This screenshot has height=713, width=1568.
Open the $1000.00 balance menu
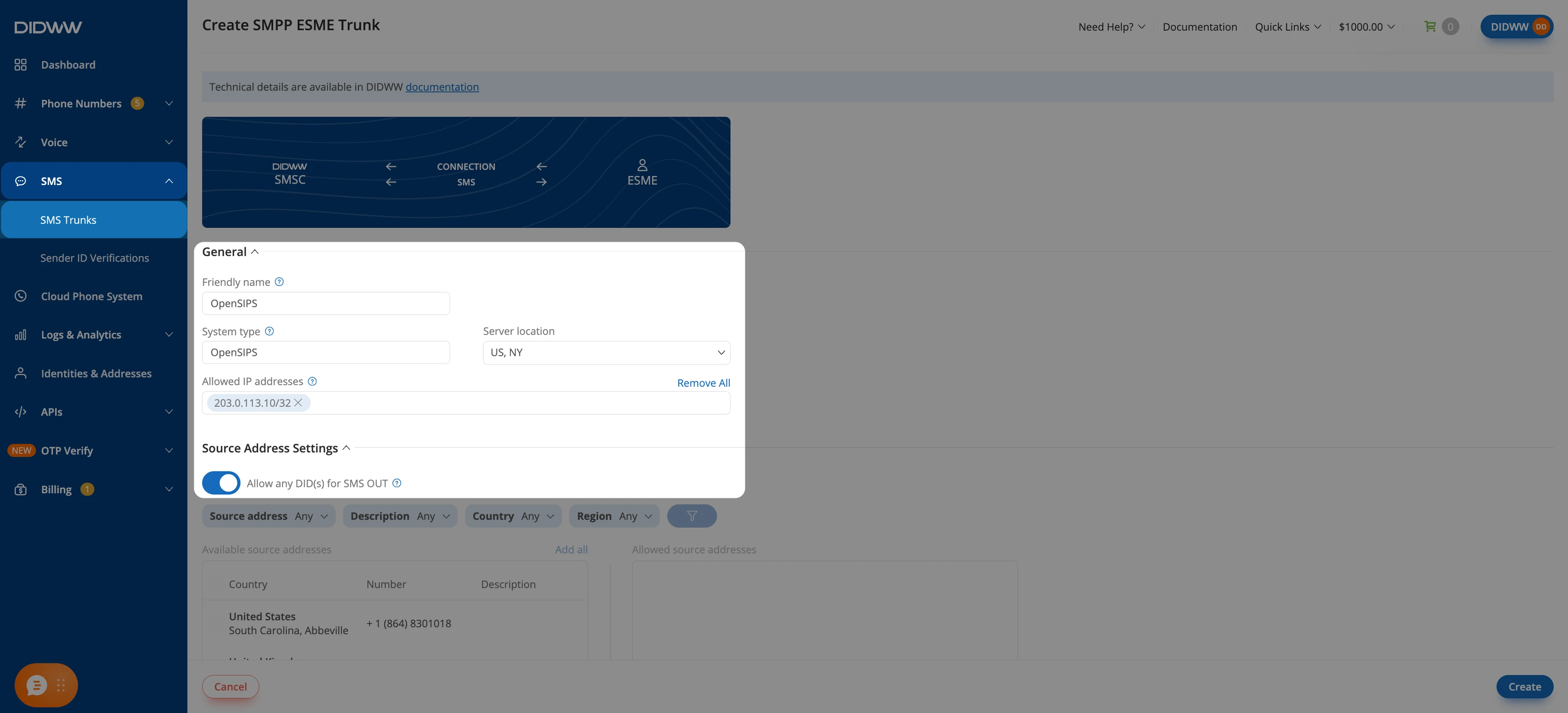(1367, 27)
